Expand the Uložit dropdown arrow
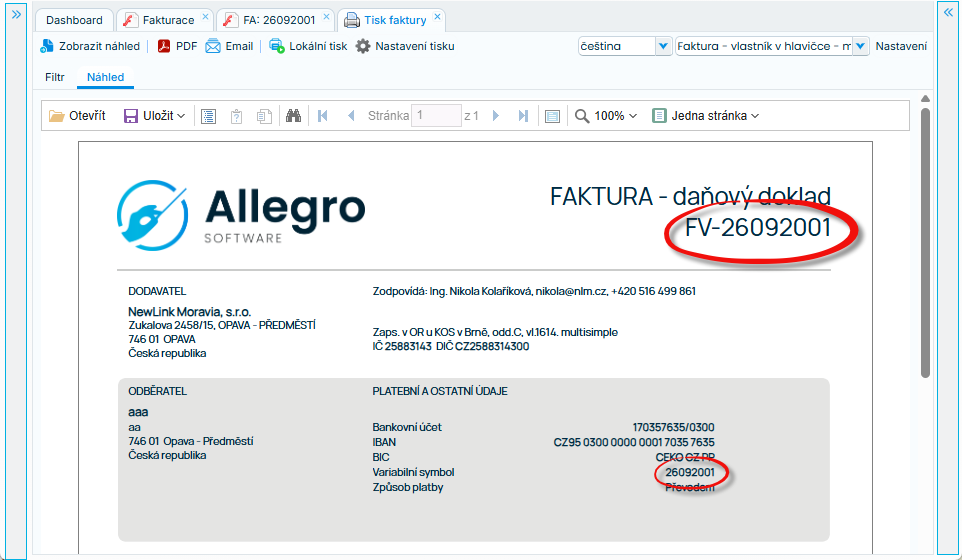Image resolution: width=962 pixels, height=560 pixels. tap(181, 116)
